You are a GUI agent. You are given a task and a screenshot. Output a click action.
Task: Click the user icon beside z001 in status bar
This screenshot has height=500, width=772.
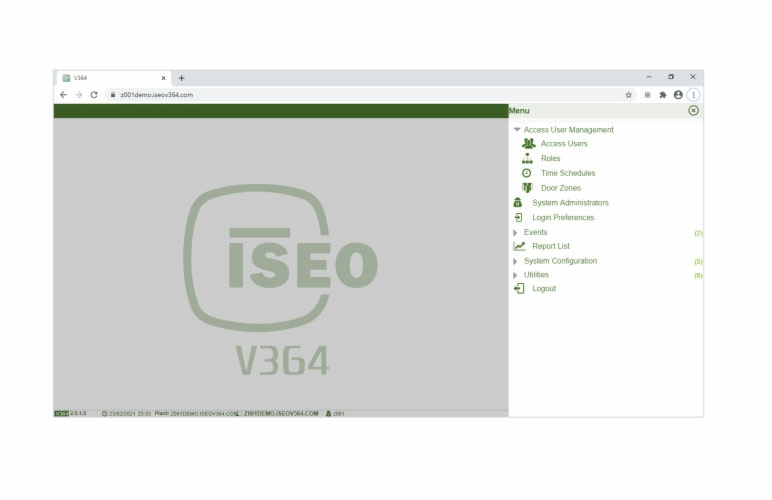click(x=328, y=413)
